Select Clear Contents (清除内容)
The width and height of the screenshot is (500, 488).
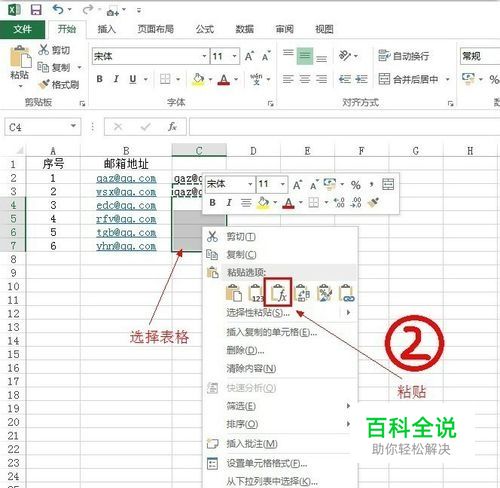(x=280, y=368)
